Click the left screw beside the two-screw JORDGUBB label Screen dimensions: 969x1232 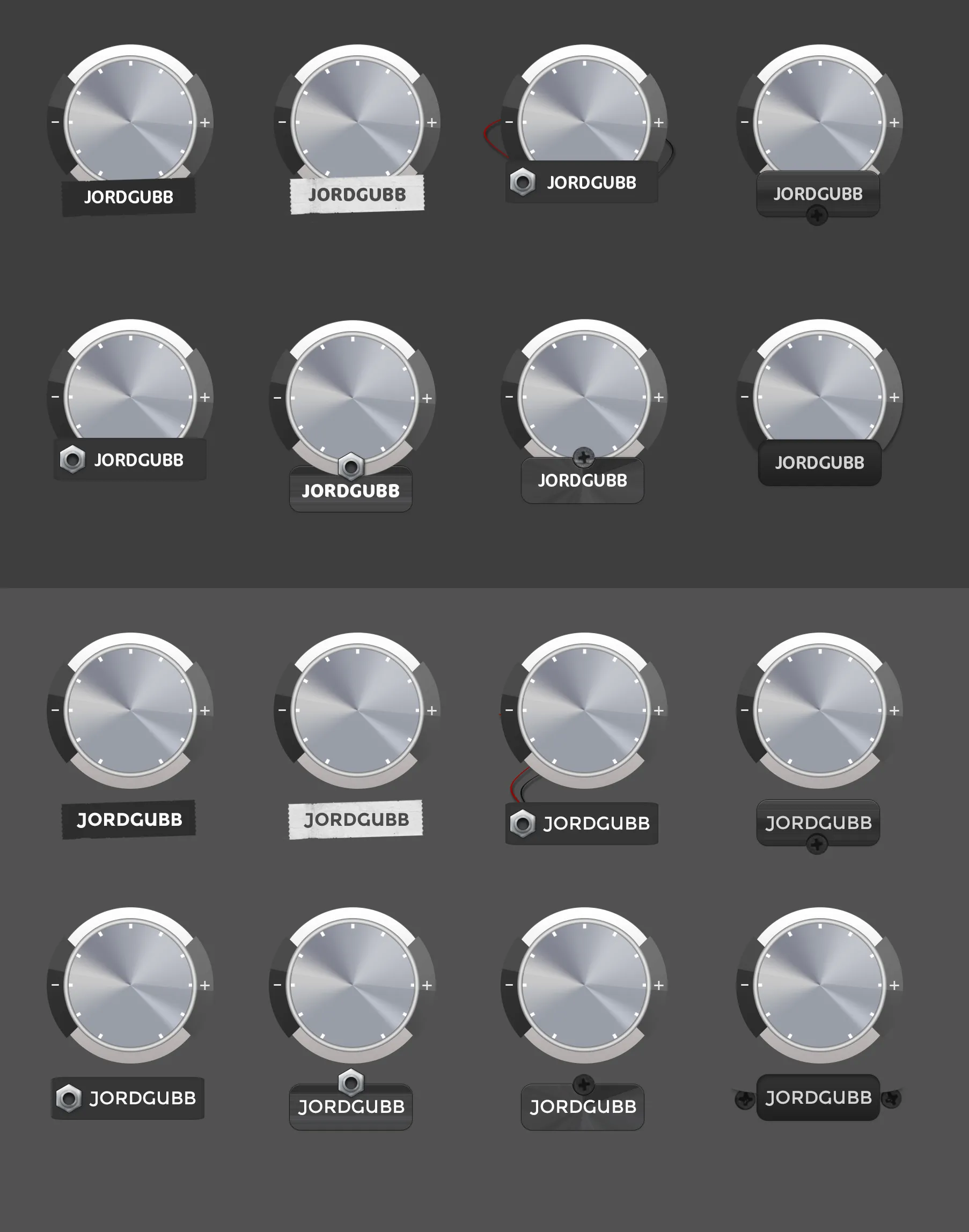click(x=744, y=1100)
